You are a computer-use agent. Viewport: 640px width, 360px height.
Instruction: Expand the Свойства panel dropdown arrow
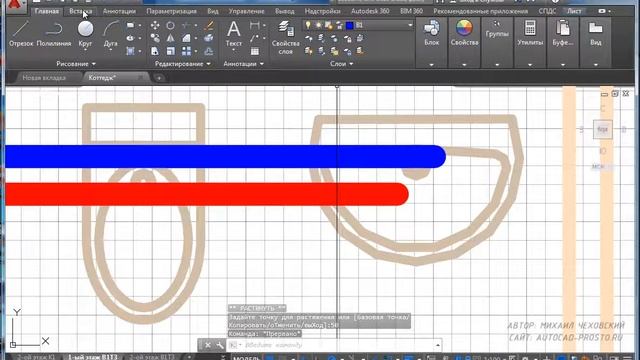coord(464,65)
